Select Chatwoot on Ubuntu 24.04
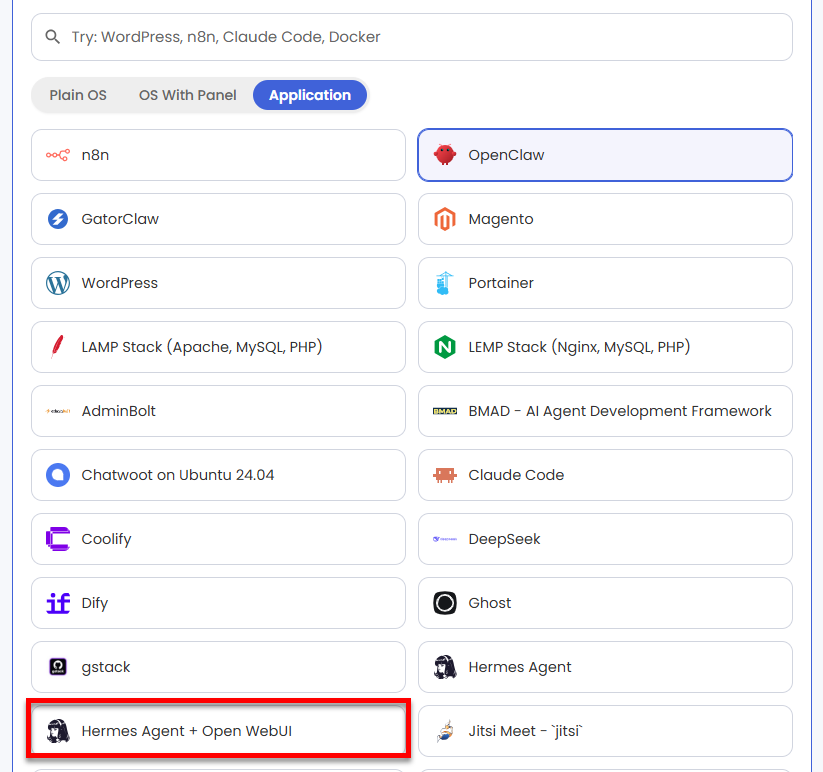 pos(218,475)
